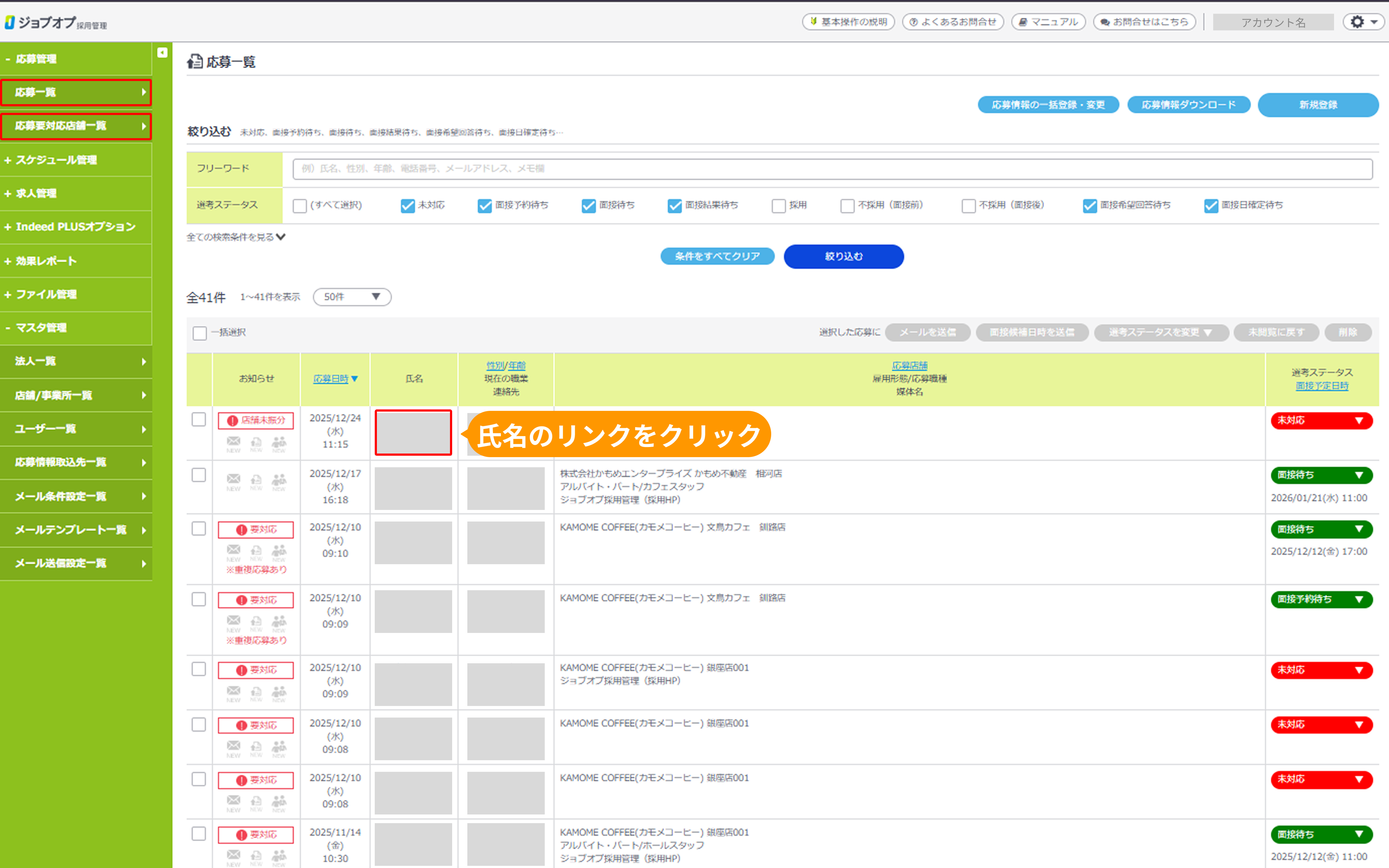Open the first row's 未対応 status dropdown
This screenshot has width=1389, height=868.
point(1321,421)
